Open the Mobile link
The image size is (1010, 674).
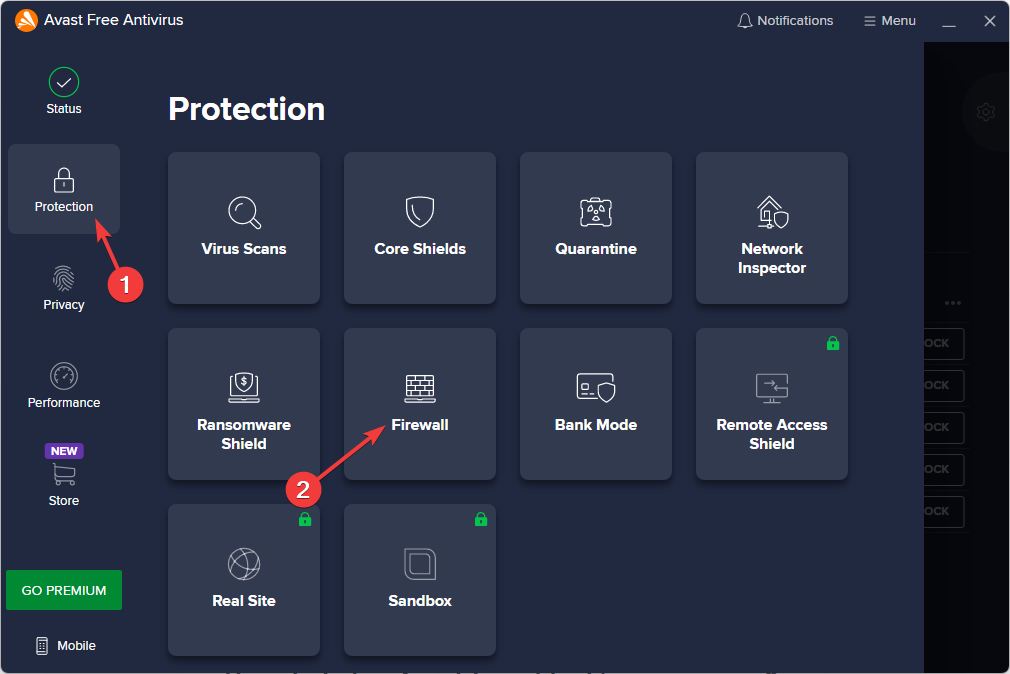(66, 646)
